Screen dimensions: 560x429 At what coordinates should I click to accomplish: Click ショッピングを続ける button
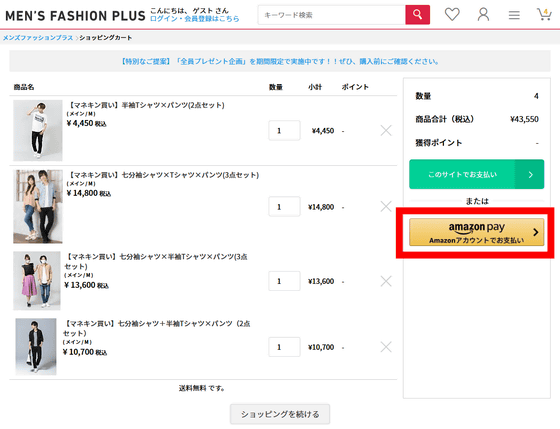[x=280, y=414]
